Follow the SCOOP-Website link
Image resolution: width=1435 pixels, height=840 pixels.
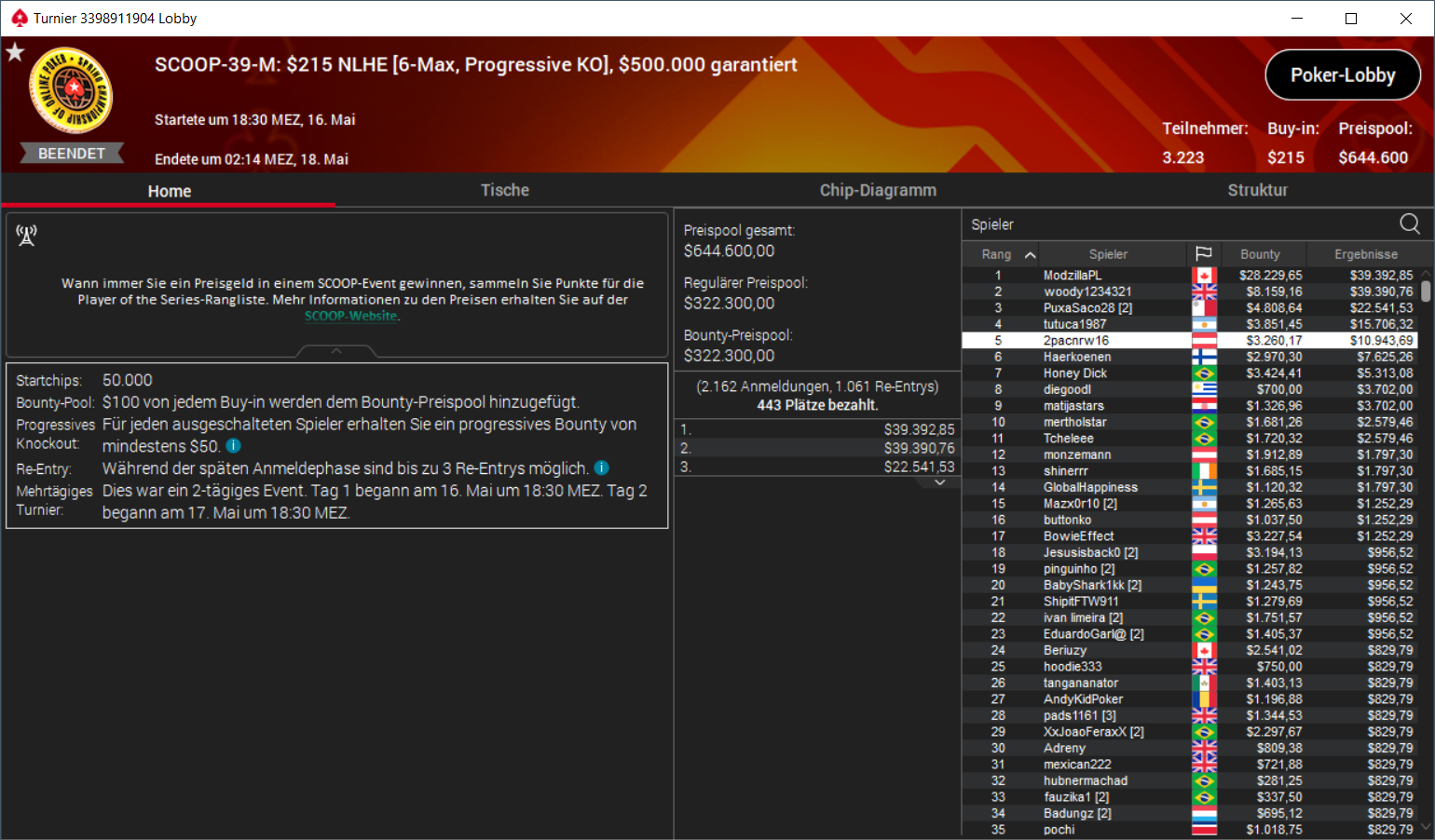tap(351, 316)
